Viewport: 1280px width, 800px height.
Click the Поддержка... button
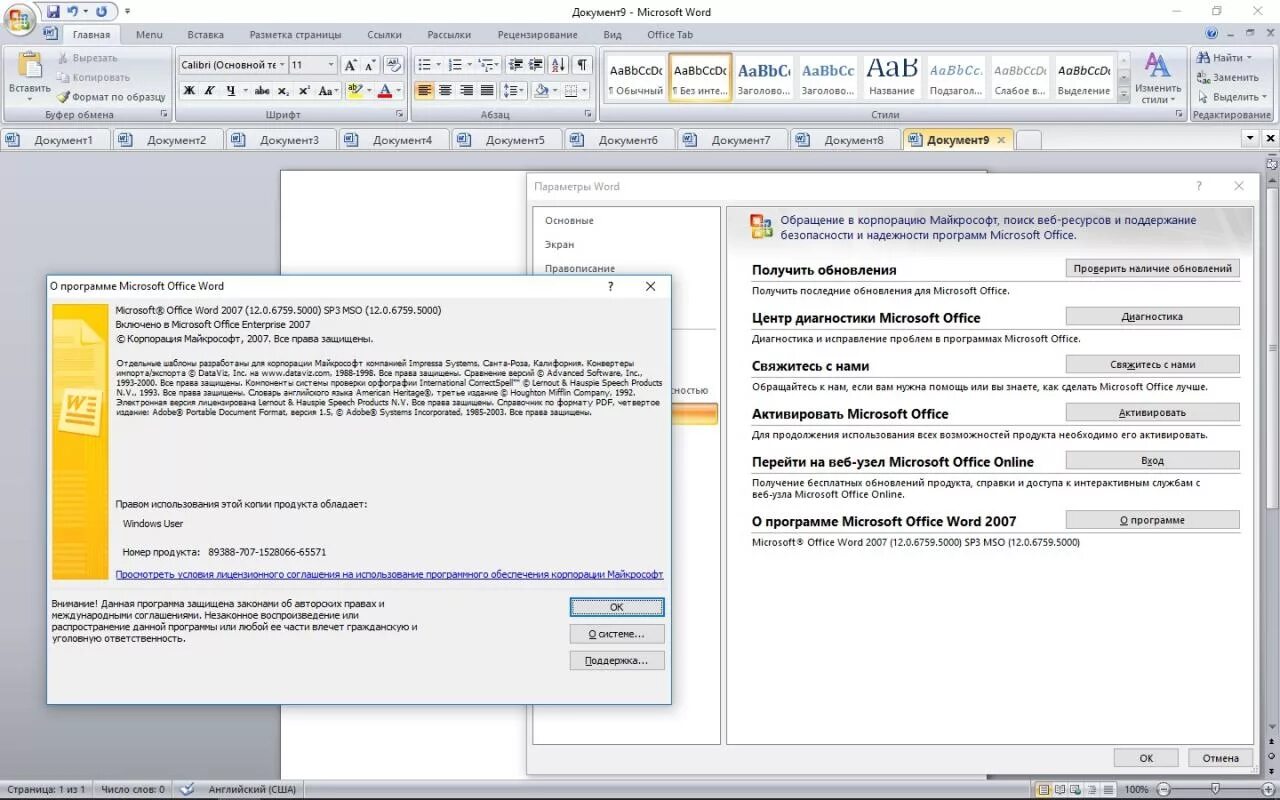[617, 660]
